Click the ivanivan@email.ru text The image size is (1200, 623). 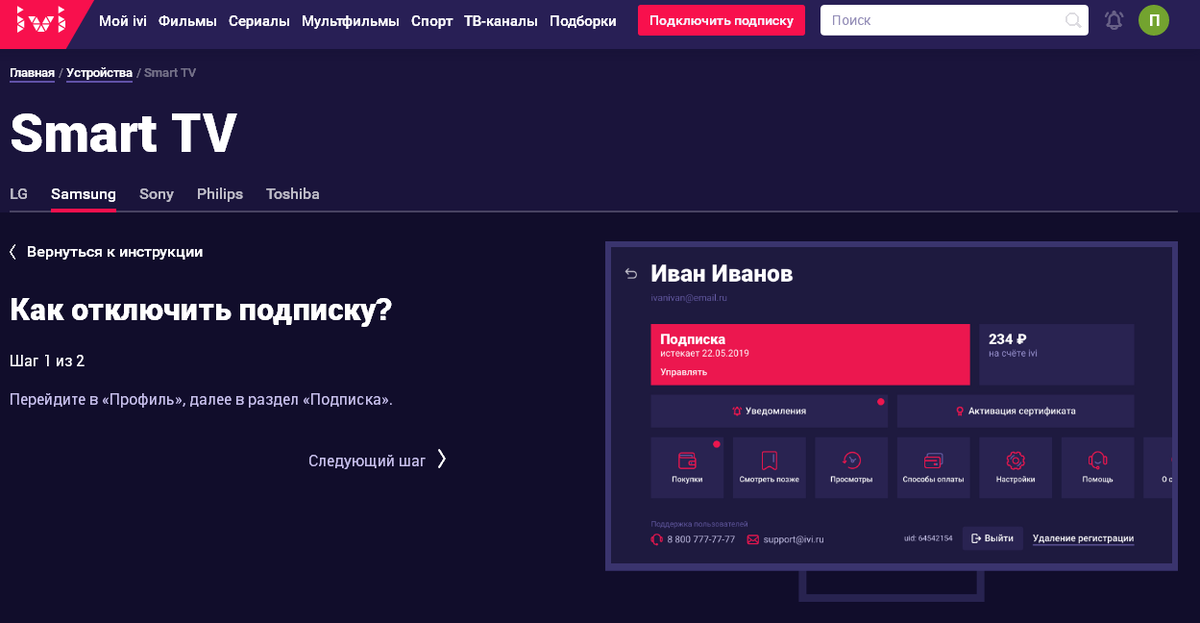pyautogui.click(x=689, y=298)
